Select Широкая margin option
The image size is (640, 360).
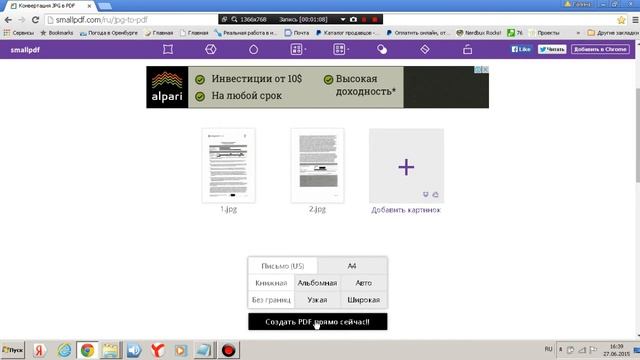[x=364, y=300]
